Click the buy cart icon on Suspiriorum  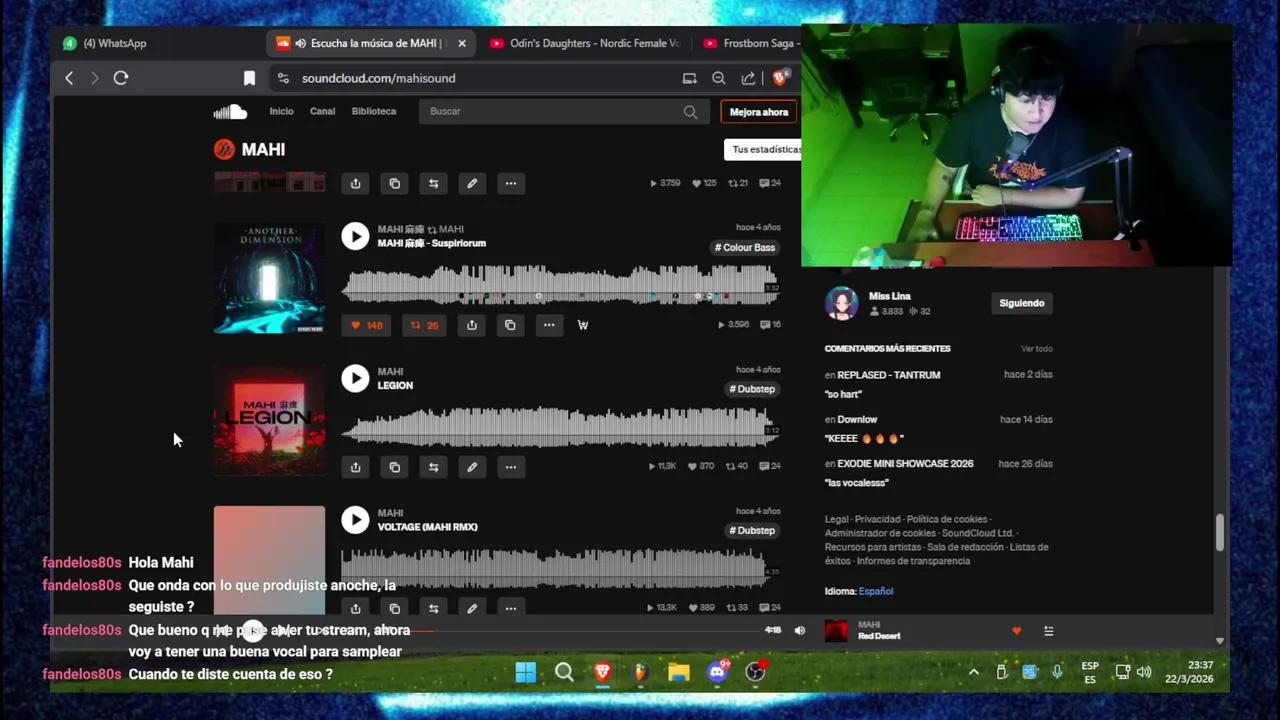(583, 325)
